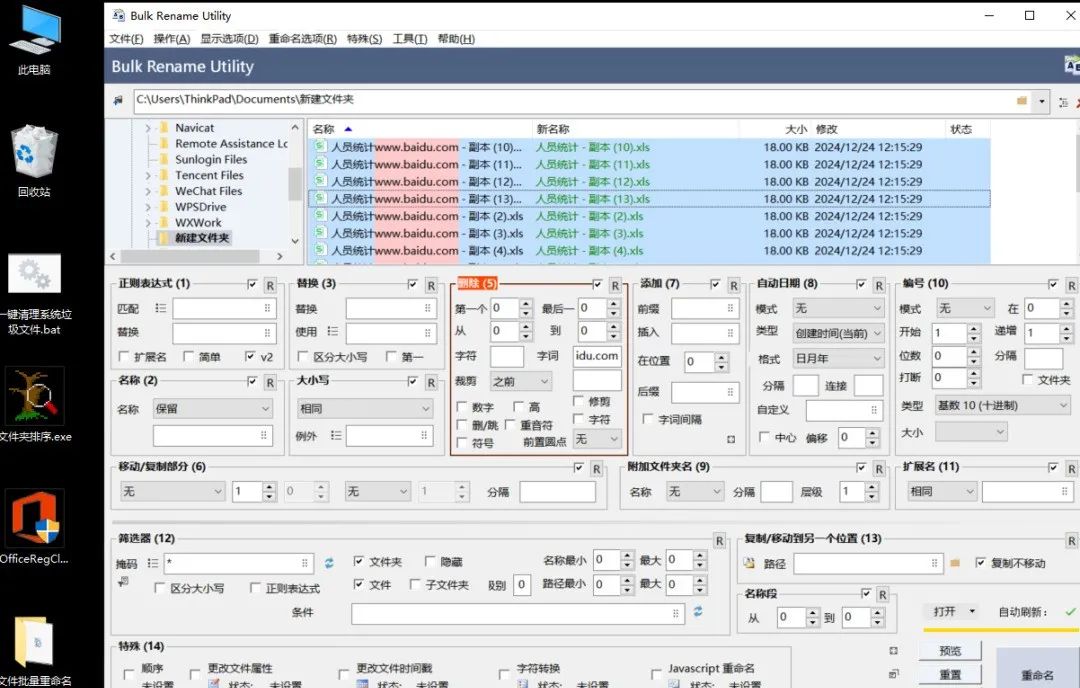1080x688 pixels.
Task: Select the OfficeRegCl... desktop icon
Action: [x=34, y=527]
